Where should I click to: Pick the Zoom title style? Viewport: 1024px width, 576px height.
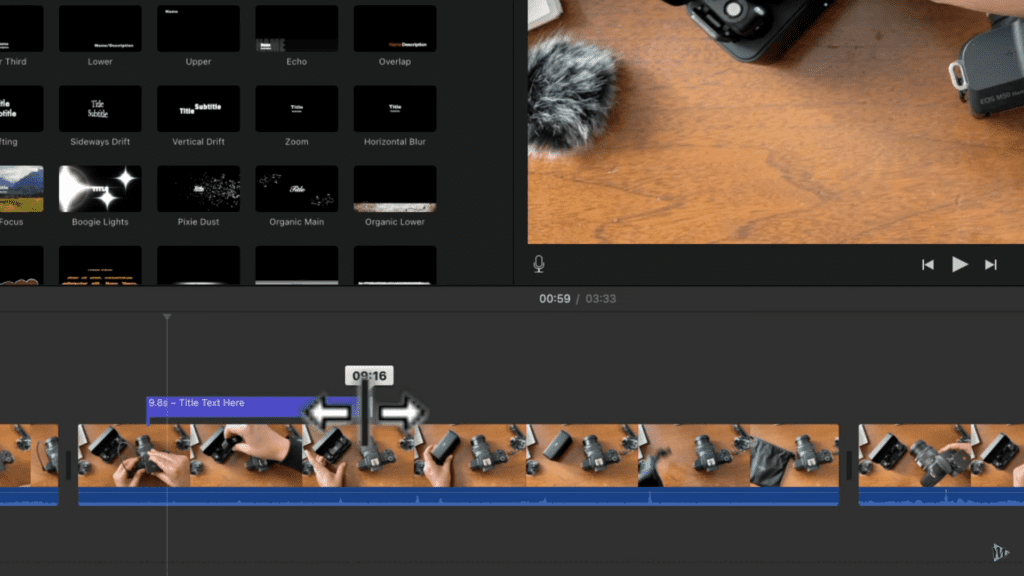click(x=296, y=108)
